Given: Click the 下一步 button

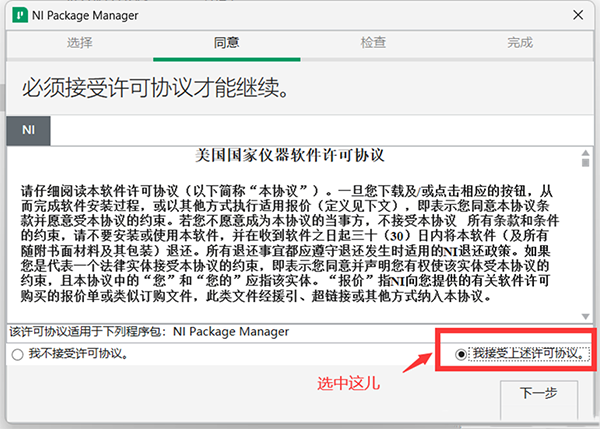Looking at the screenshot, I should (x=539, y=399).
